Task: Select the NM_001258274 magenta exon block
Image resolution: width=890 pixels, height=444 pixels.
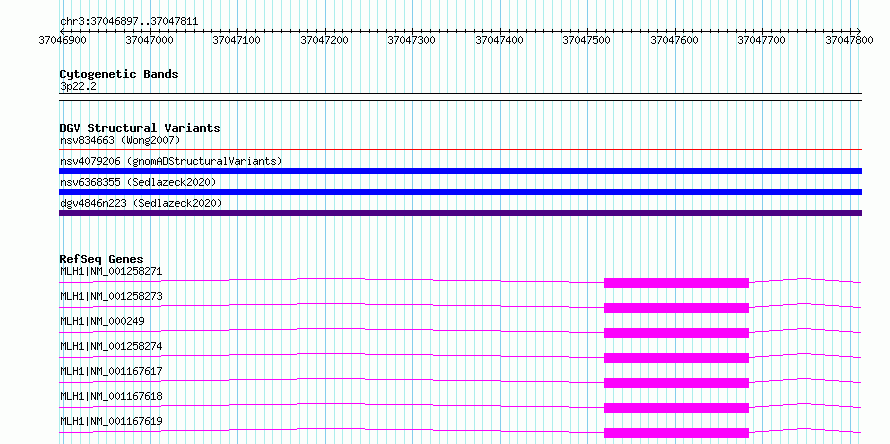Action: [x=677, y=358]
